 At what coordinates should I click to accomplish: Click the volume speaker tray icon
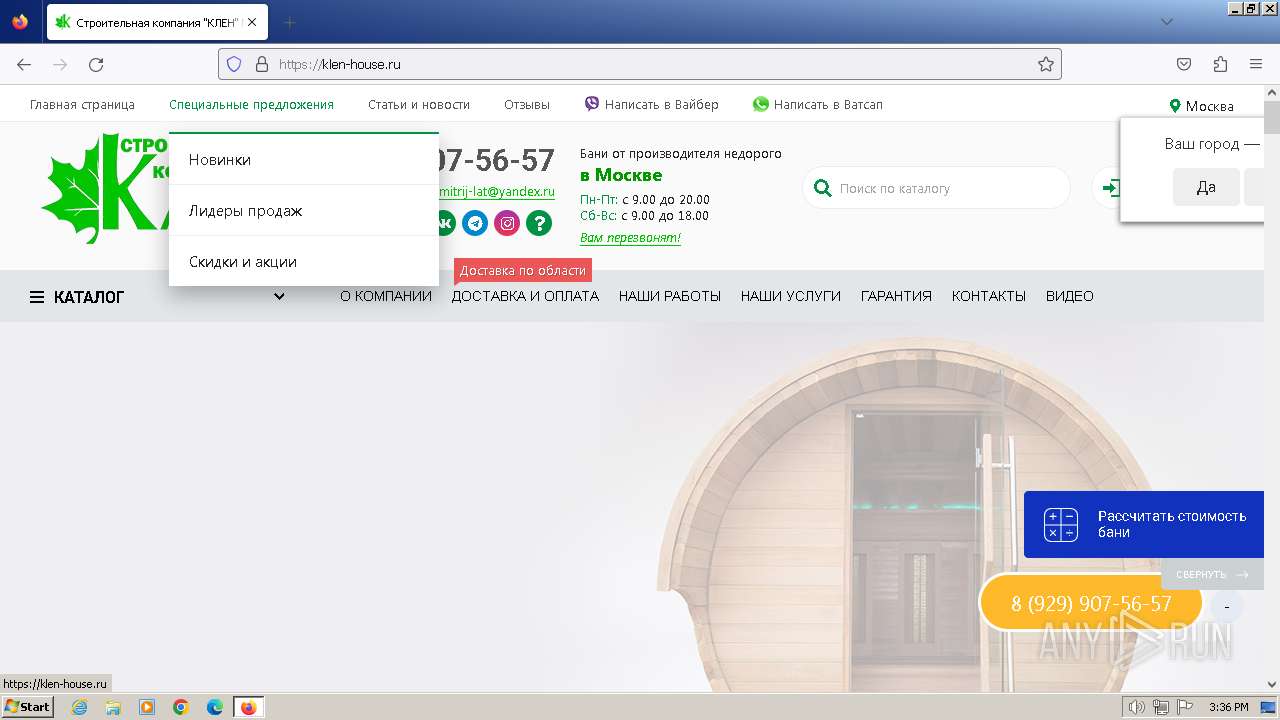click(x=1136, y=707)
